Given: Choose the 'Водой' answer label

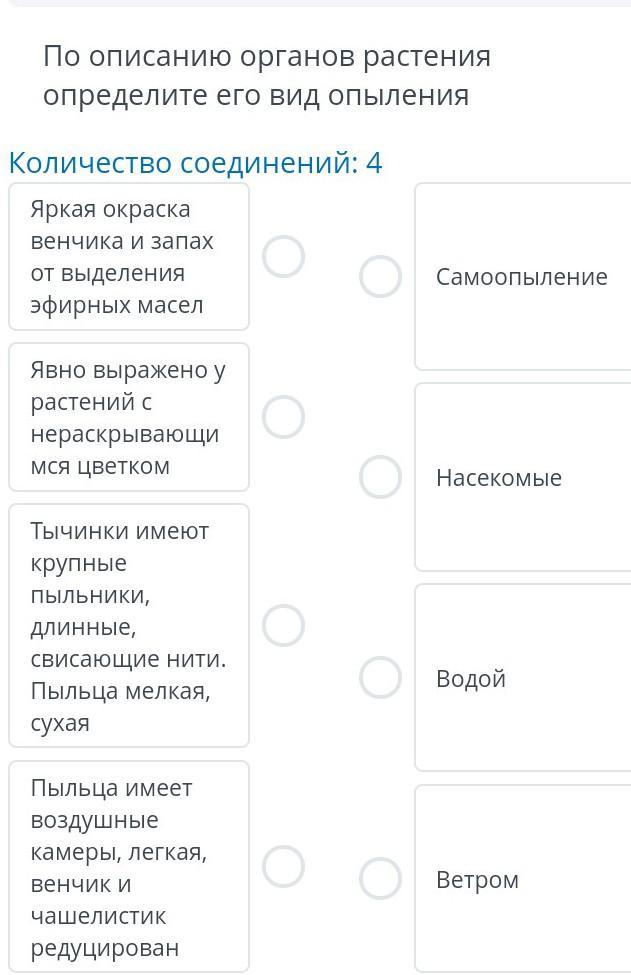Looking at the screenshot, I should [x=471, y=679].
